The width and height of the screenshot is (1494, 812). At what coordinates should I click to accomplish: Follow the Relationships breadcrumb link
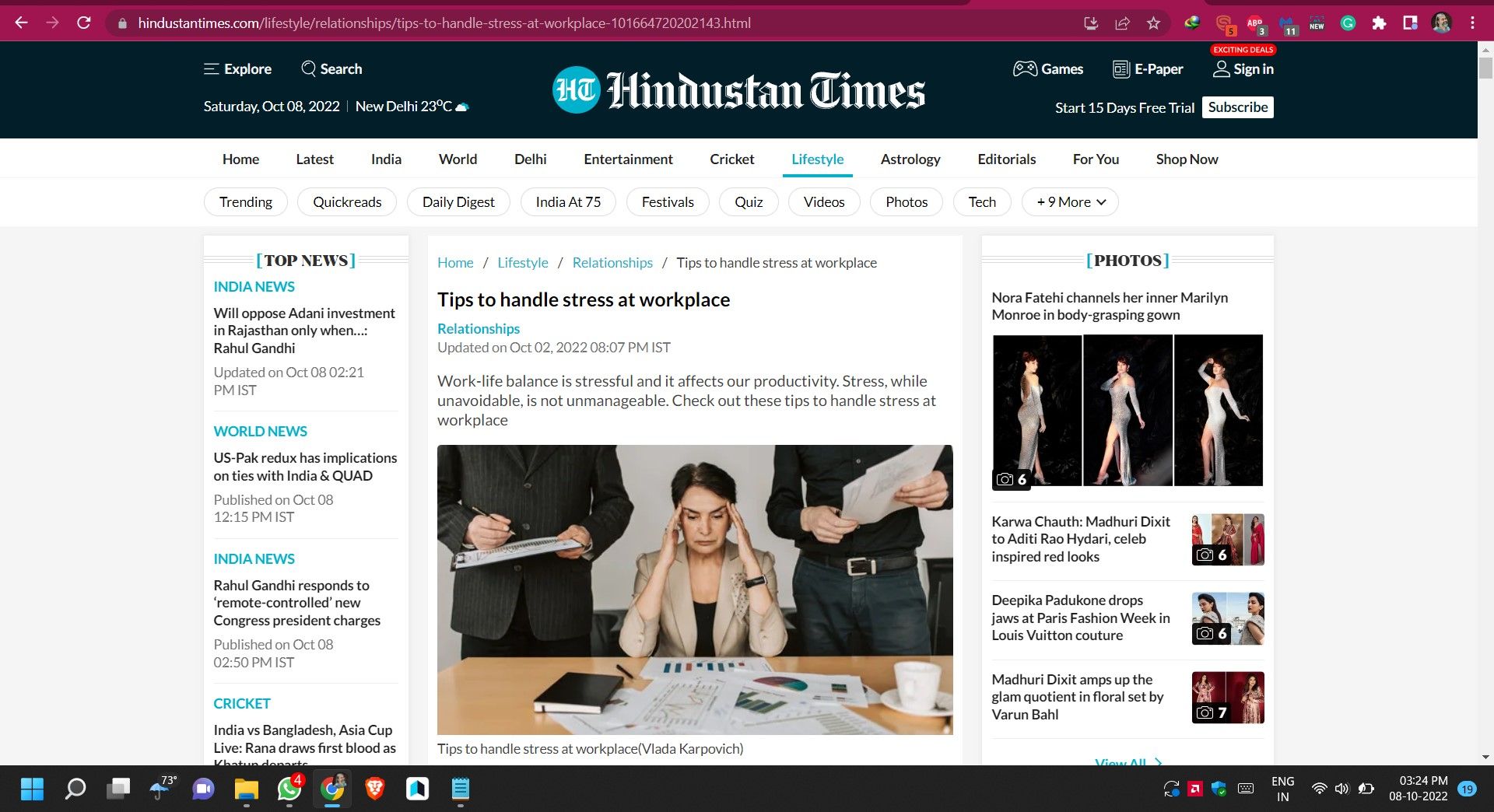(612, 263)
